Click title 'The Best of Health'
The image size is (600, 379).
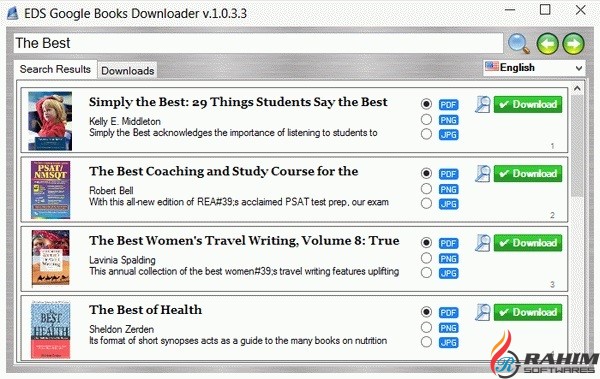click(145, 310)
